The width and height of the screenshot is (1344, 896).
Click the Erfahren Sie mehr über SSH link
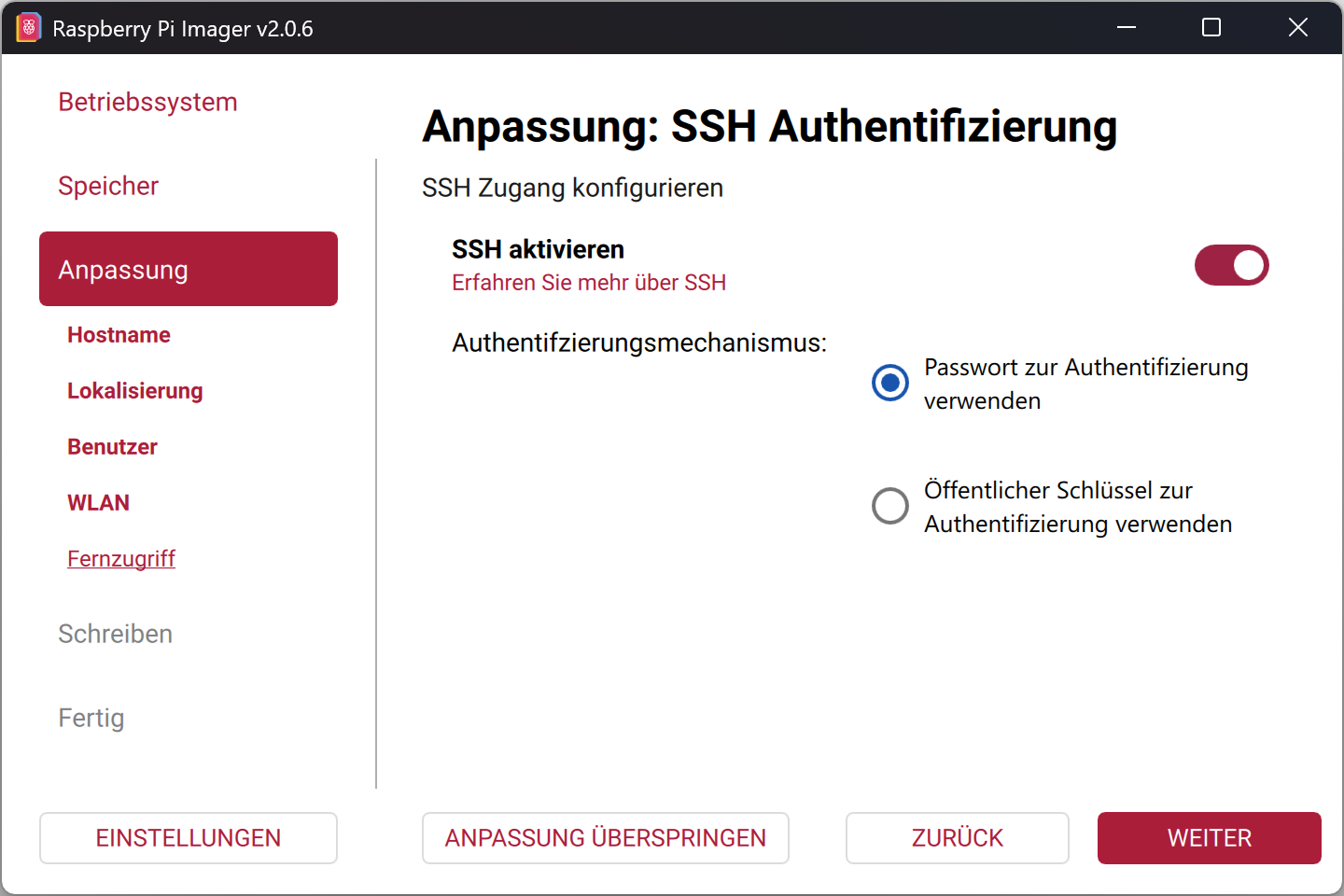tap(588, 283)
